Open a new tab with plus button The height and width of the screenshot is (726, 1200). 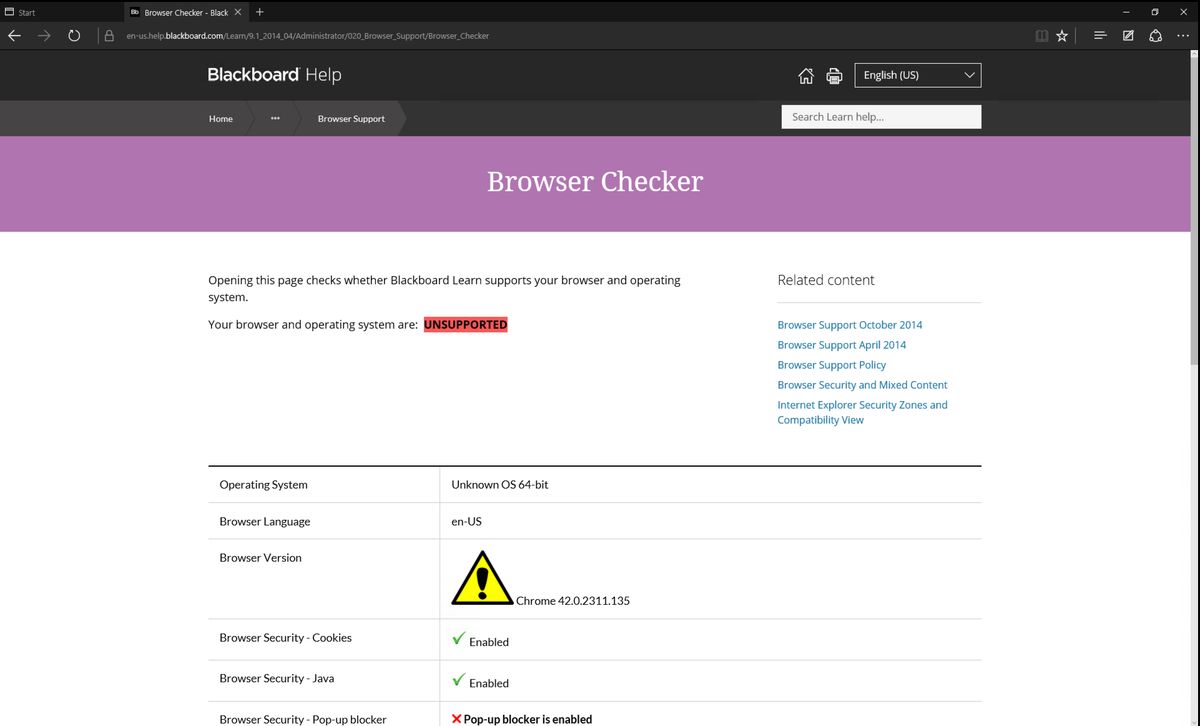tap(260, 12)
